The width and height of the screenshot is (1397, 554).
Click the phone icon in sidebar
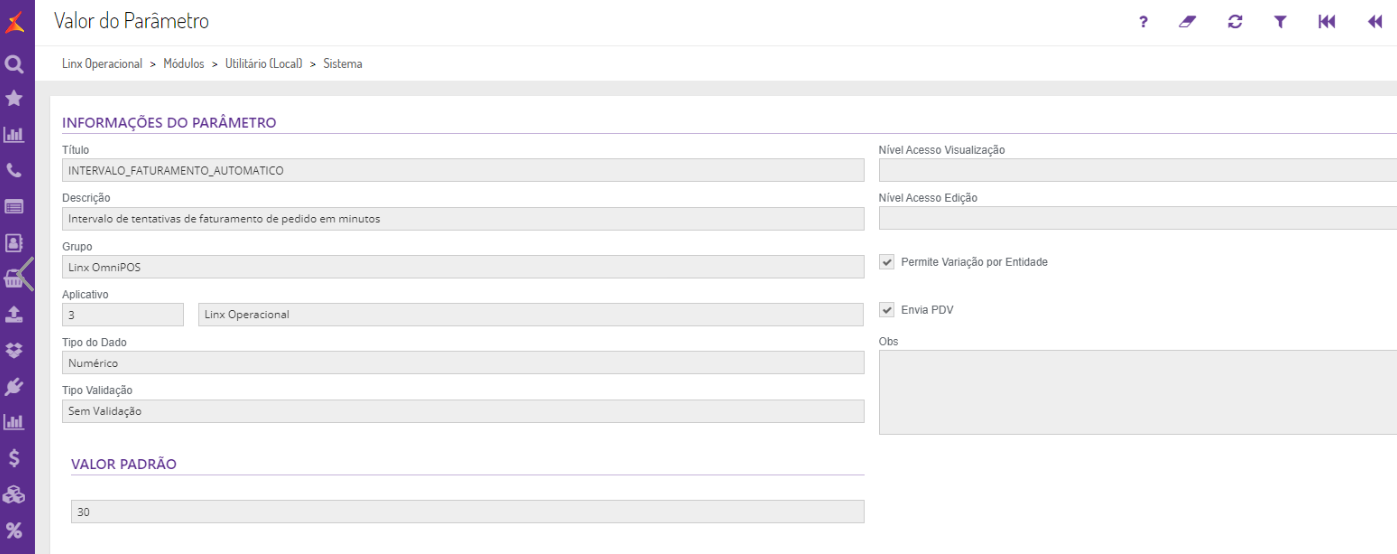pyautogui.click(x=14, y=171)
